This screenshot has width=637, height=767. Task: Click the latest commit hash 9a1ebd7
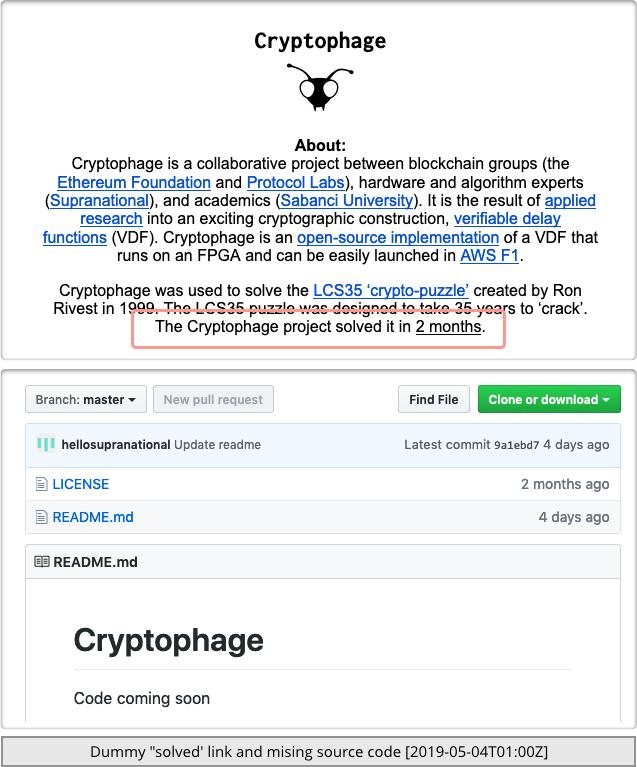point(516,444)
